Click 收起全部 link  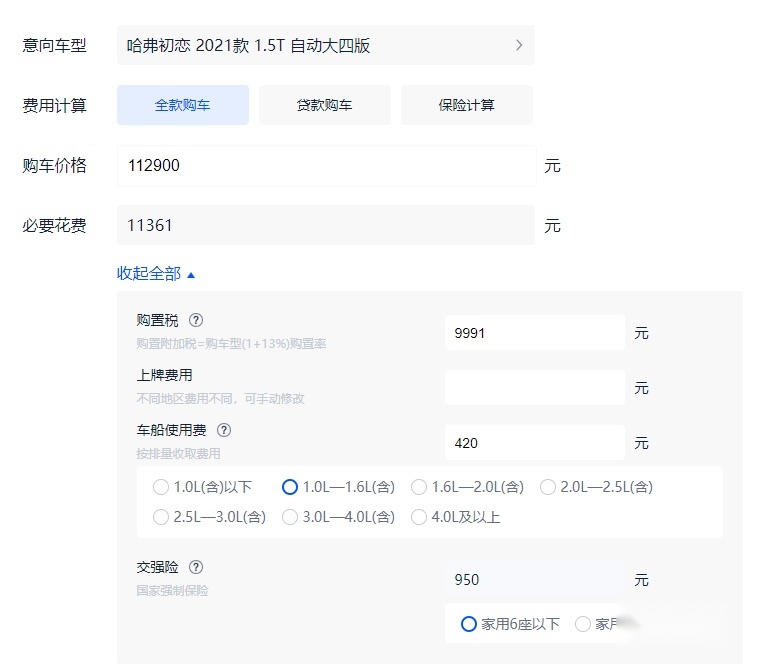click(149, 274)
